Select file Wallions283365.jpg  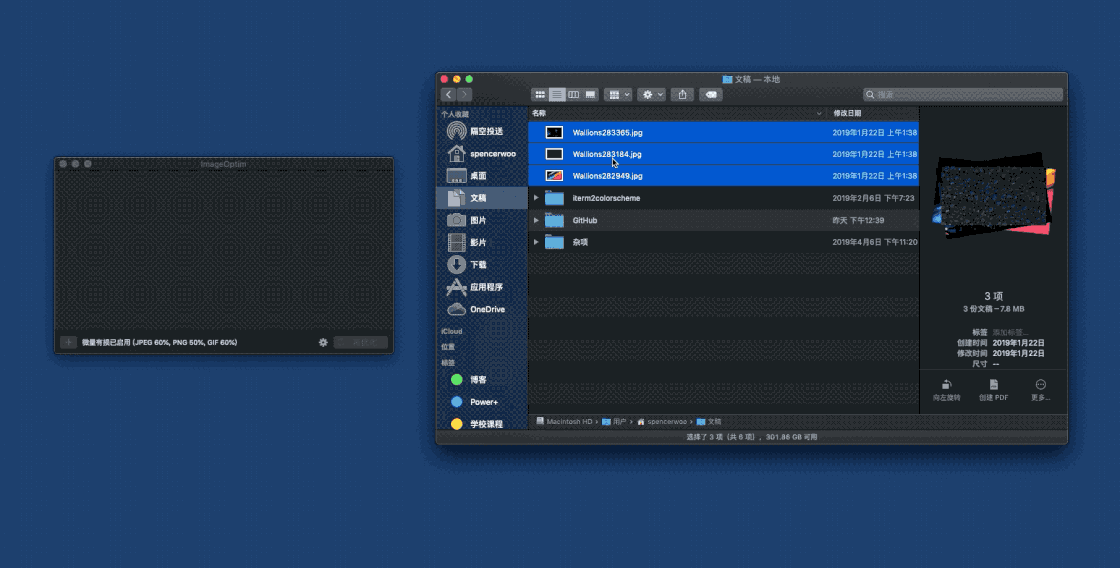[724, 132]
